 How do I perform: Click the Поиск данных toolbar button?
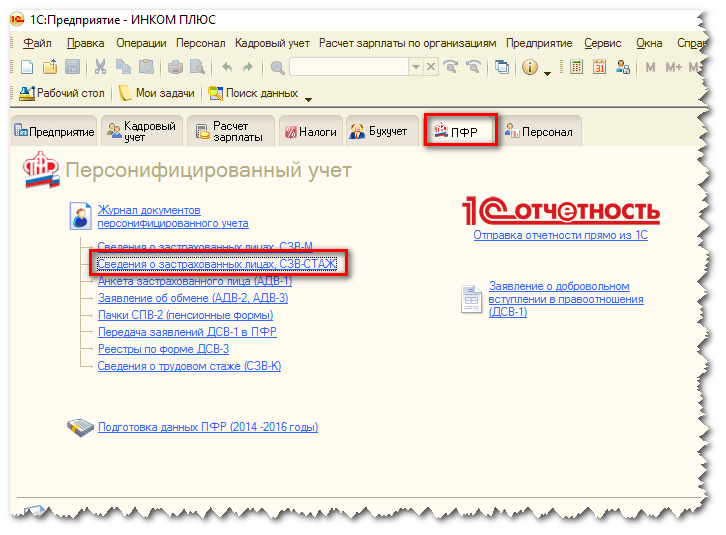(253, 93)
